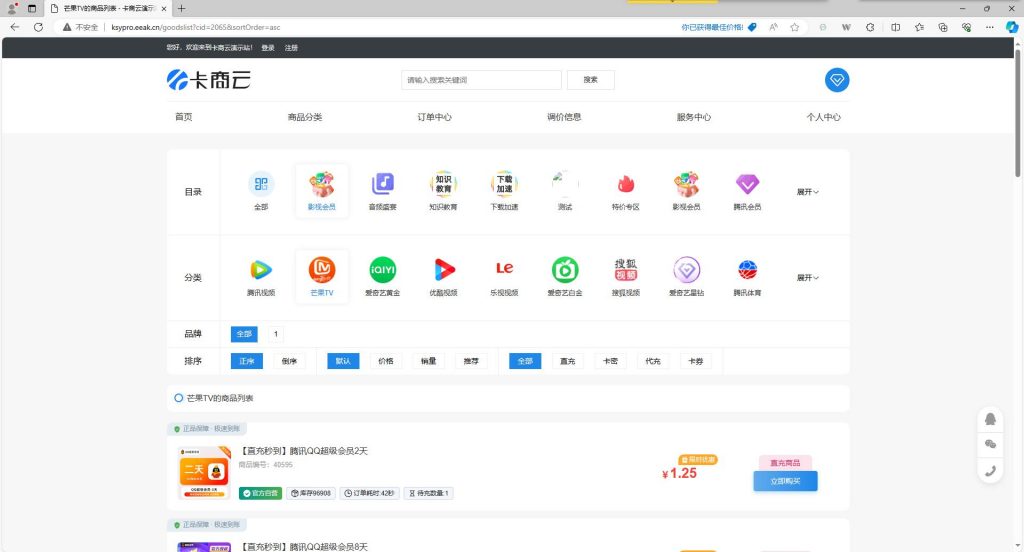Filter product type to 卡券
Image resolution: width=1024 pixels, height=552 pixels.
click(696, 361)
